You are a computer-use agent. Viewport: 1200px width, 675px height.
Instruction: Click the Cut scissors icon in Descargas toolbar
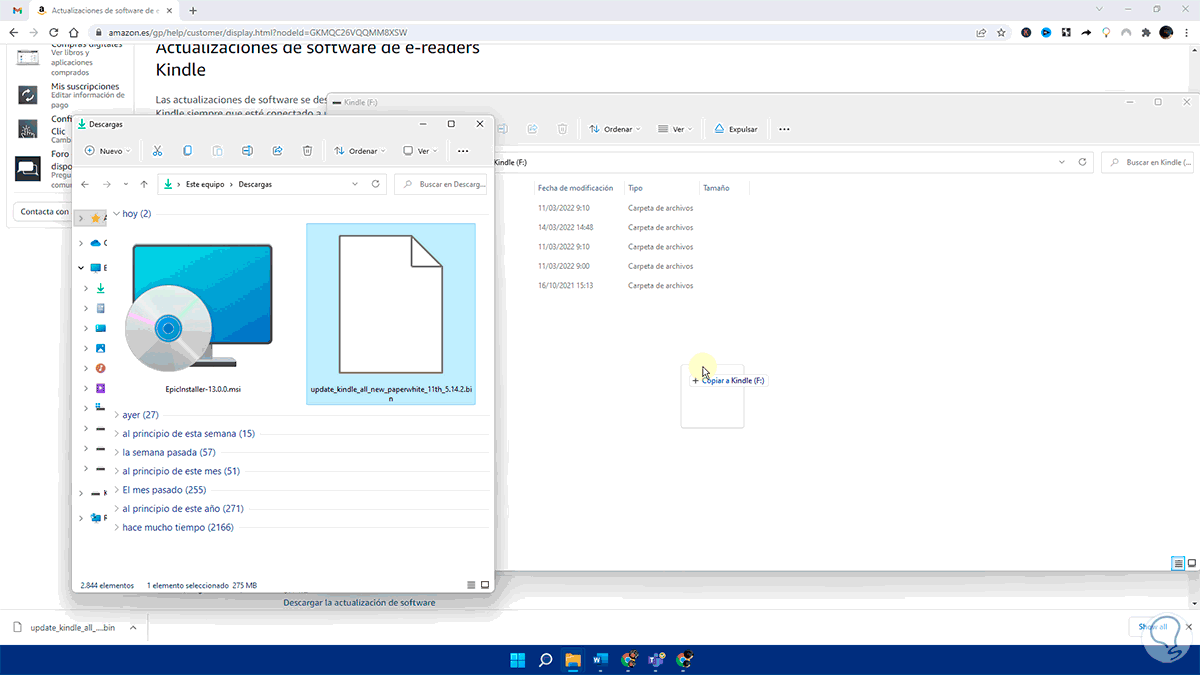click(x=157, y=151)
